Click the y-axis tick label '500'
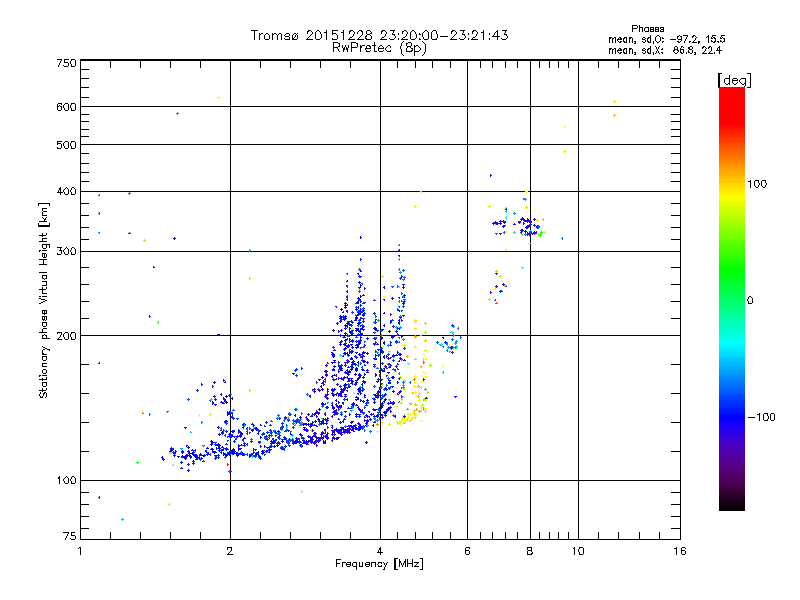Image resolution: width=800 pixels, height=600 pixels. click(x=66, y=145)
